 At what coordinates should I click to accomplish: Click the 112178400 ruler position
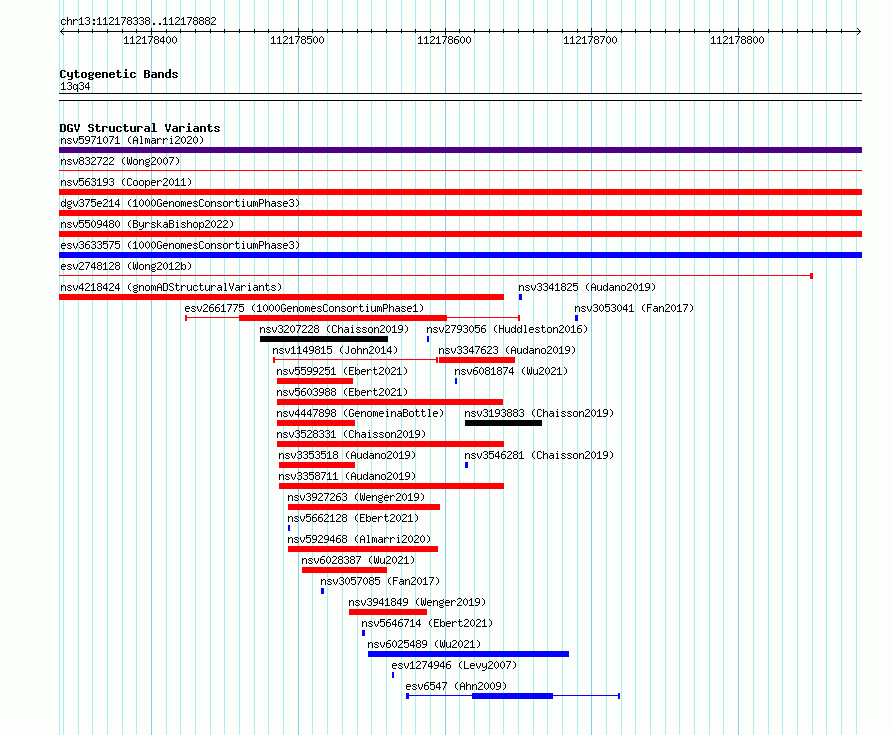click(x=150, y=40)
